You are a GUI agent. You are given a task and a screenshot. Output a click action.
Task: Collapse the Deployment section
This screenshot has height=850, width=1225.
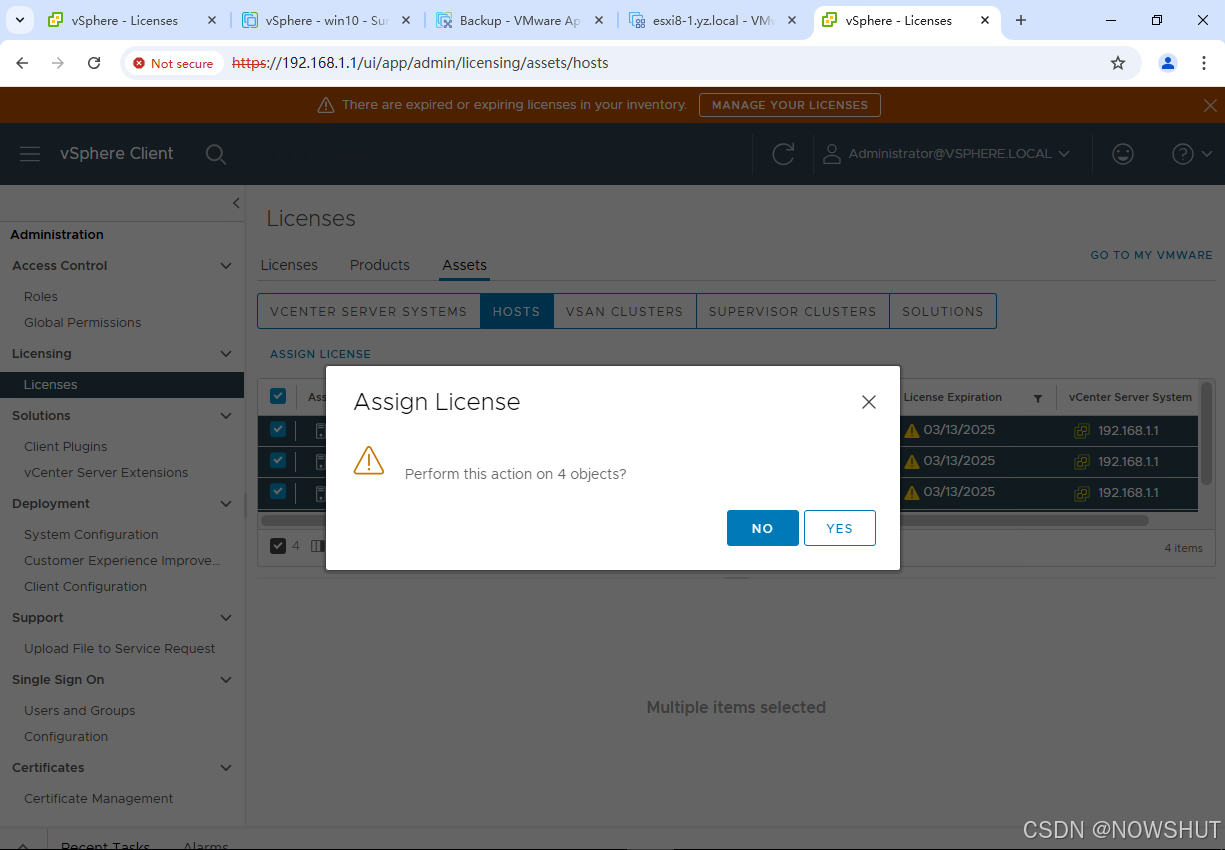pyautogui.click(x=226, y=504)
